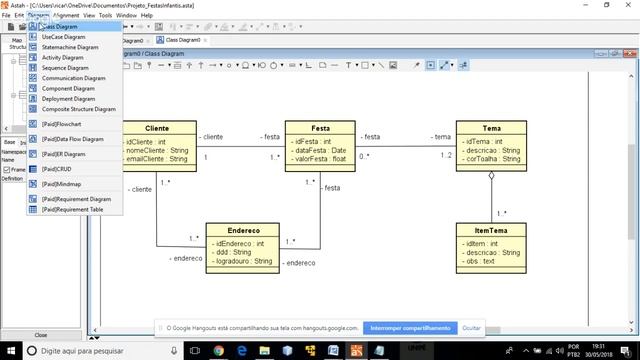Toggle the highlighted selection-mode button
This screenshot has height=360, width=640.
[431, 65]
